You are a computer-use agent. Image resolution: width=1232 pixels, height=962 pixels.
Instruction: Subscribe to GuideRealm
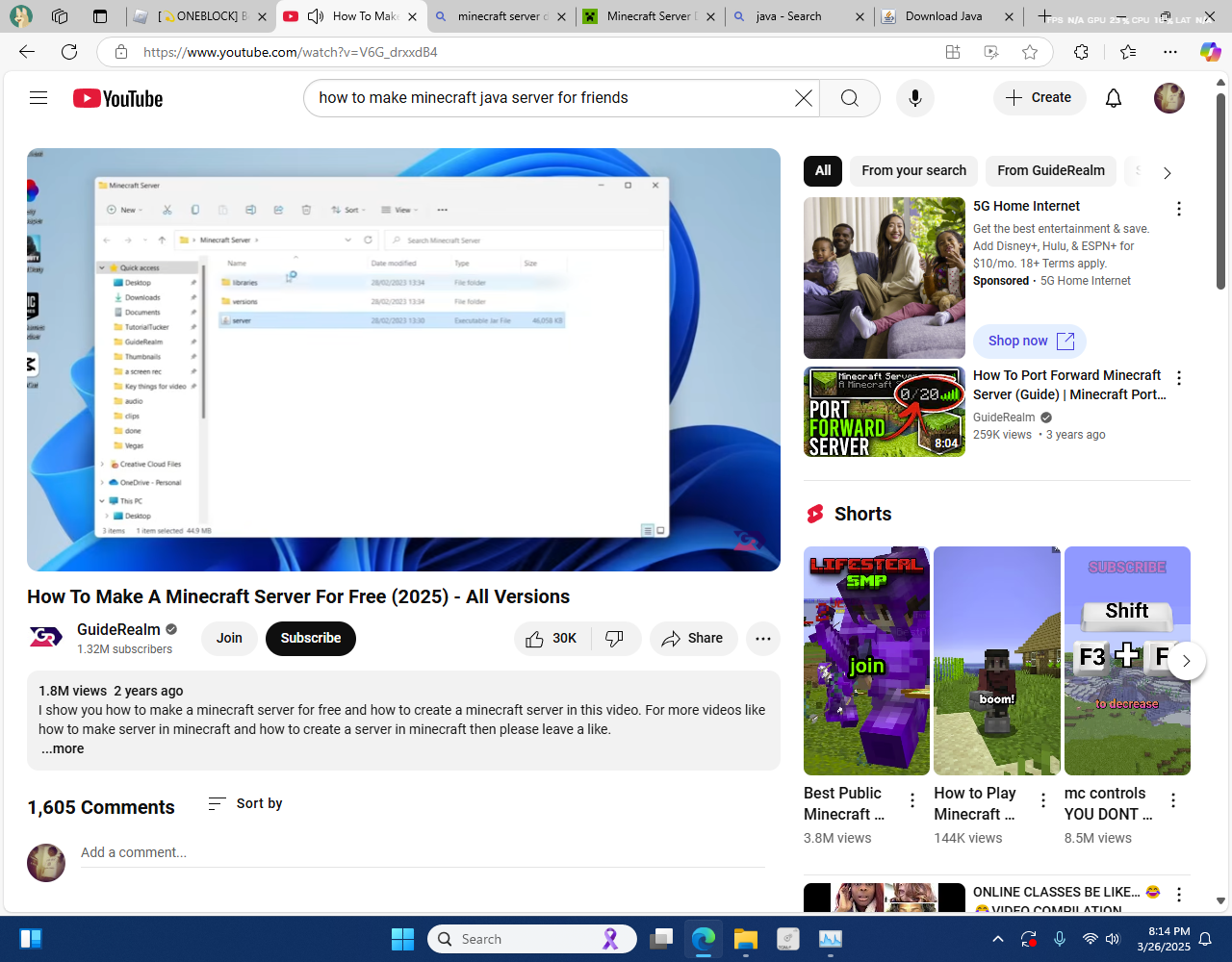(x=311, y=639)
